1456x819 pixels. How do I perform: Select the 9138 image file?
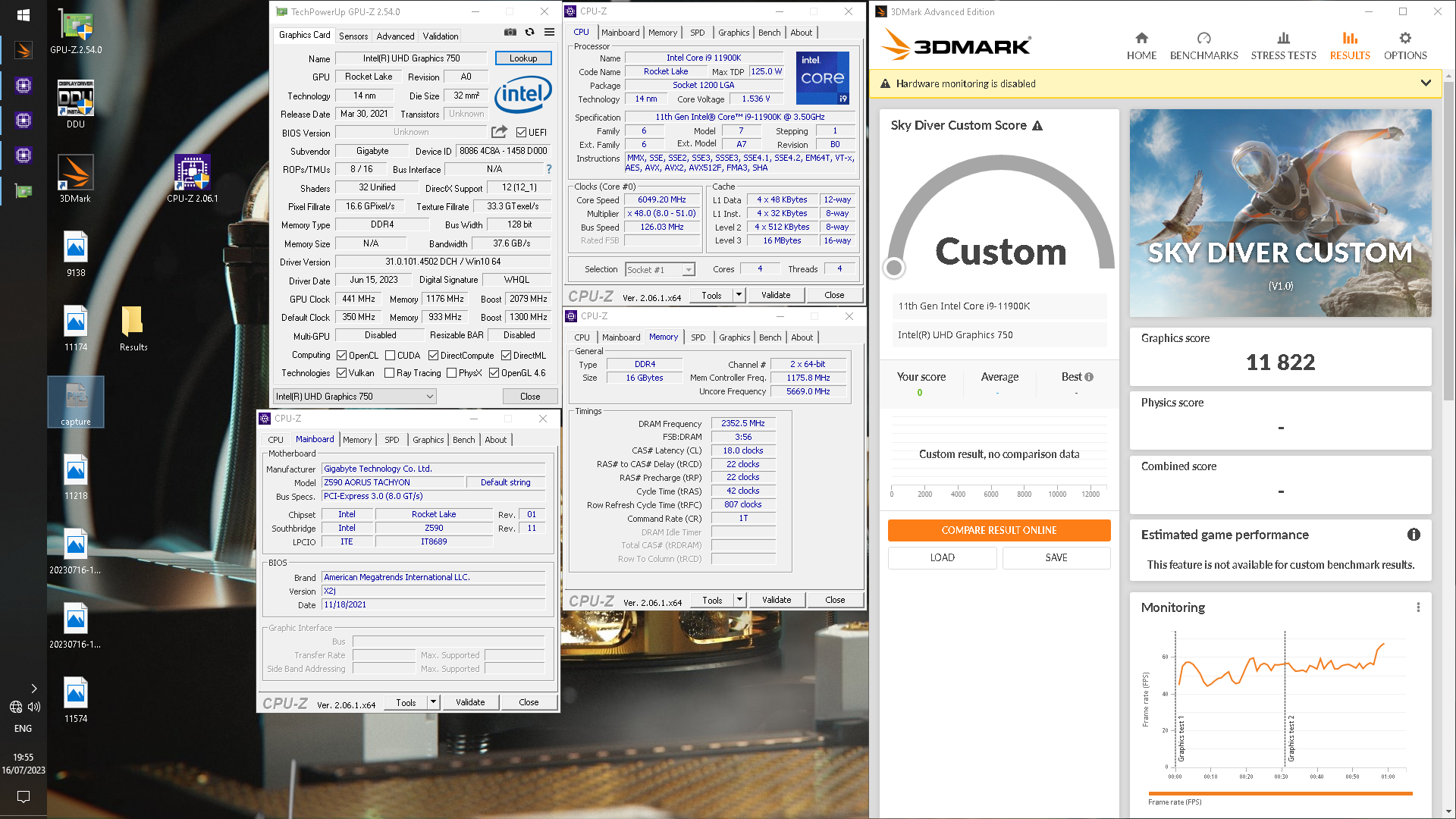coord(76,253)
